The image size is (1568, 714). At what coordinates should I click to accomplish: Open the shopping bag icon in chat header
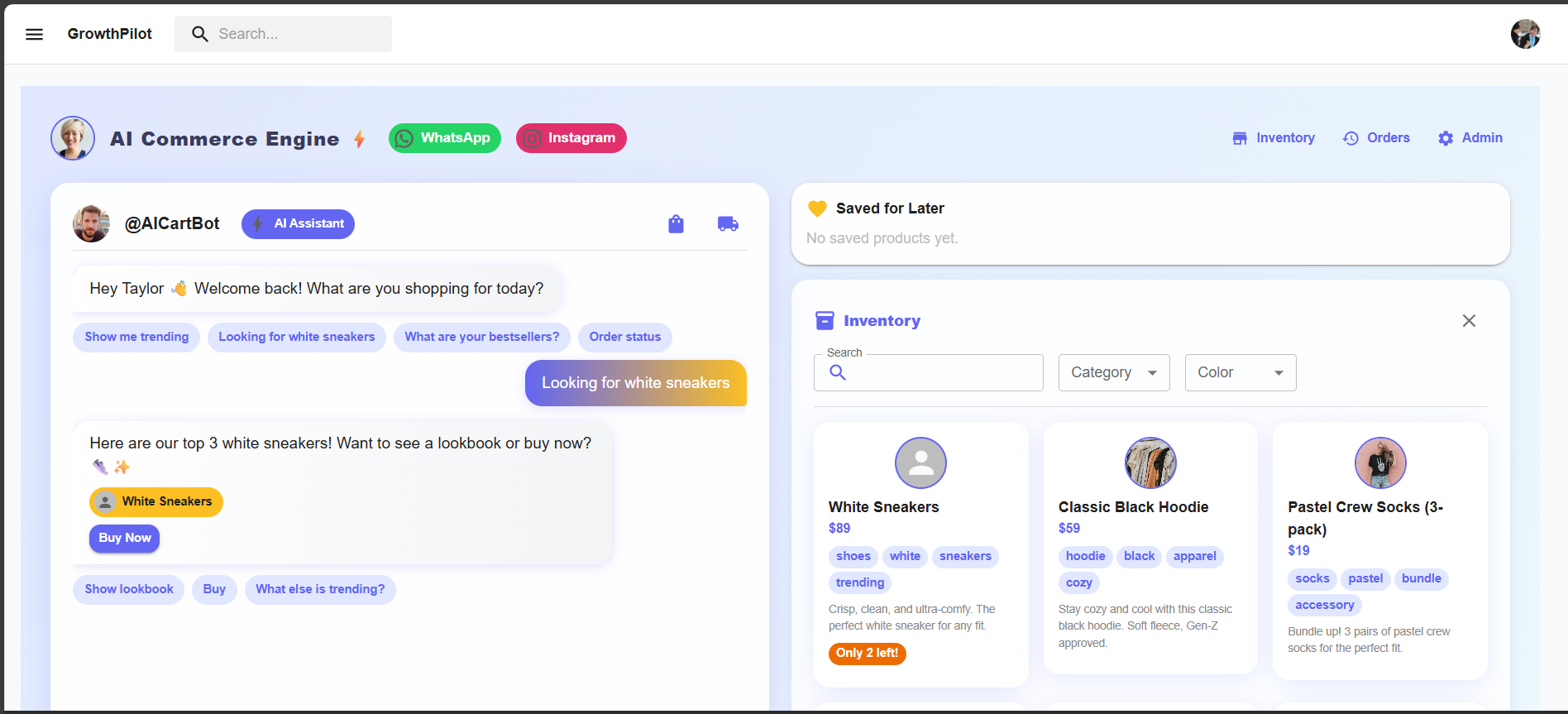(x=676, y=224)
